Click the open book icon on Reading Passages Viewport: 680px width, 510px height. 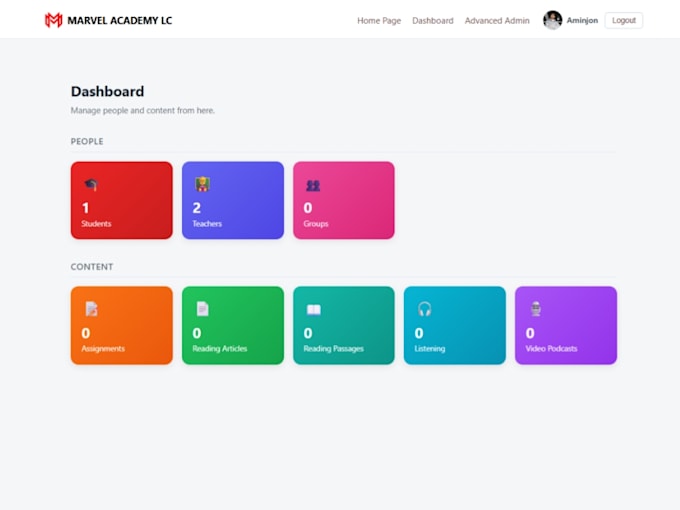pos(314,310)
